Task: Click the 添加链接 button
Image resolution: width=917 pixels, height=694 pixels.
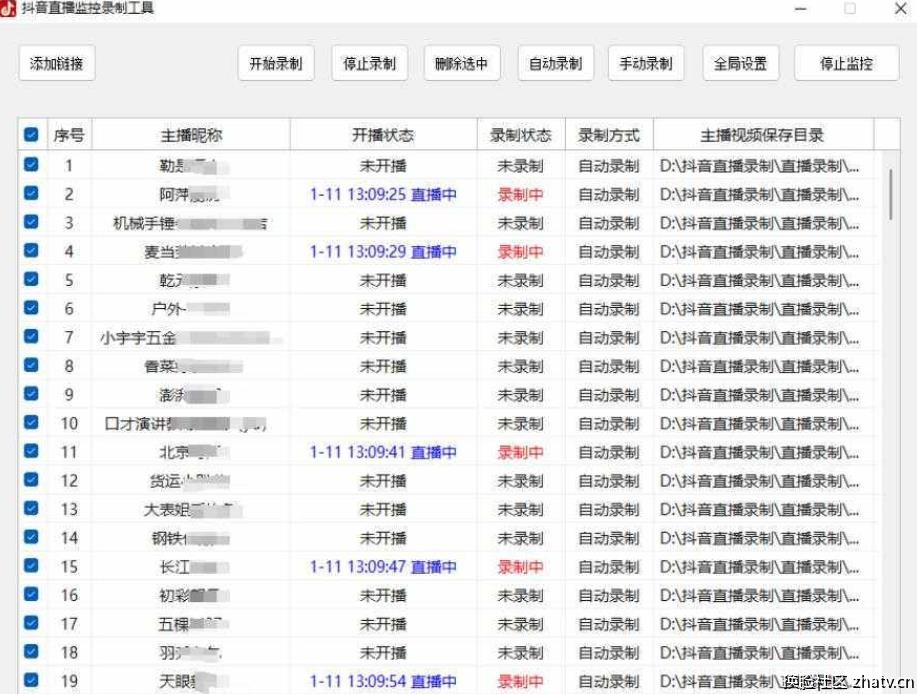Action: [57, 63]
